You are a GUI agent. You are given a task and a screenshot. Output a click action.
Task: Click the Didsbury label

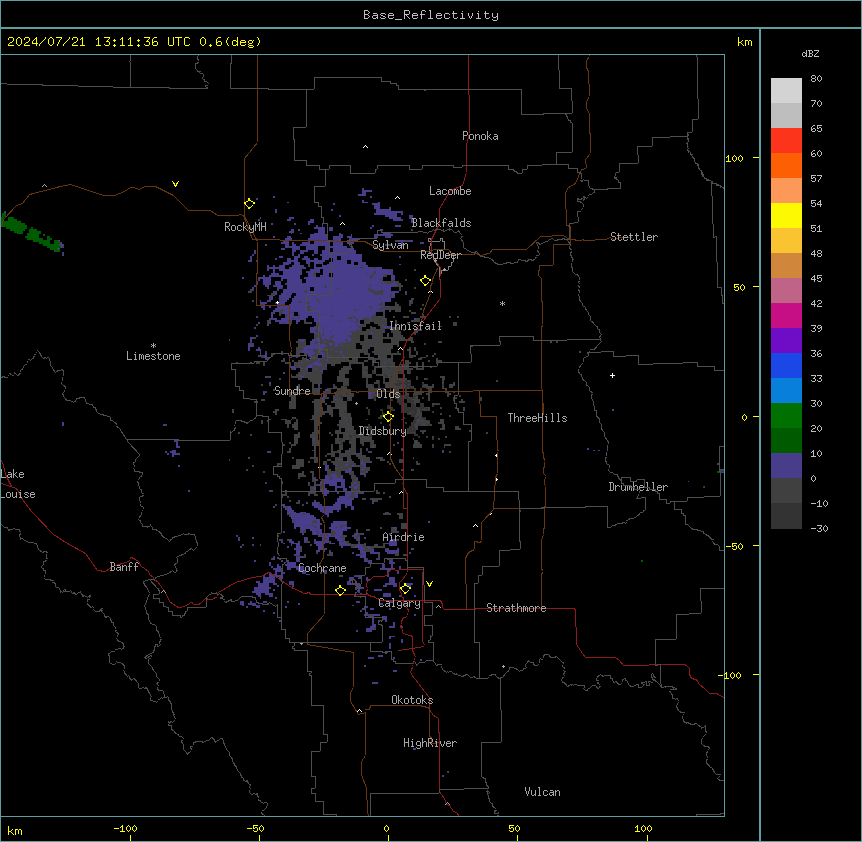coord(383,431)
